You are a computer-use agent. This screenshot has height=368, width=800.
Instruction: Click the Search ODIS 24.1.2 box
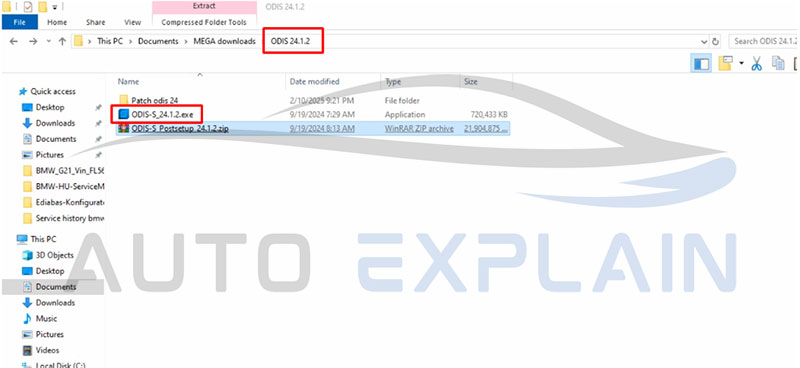[x=763, y=41]
